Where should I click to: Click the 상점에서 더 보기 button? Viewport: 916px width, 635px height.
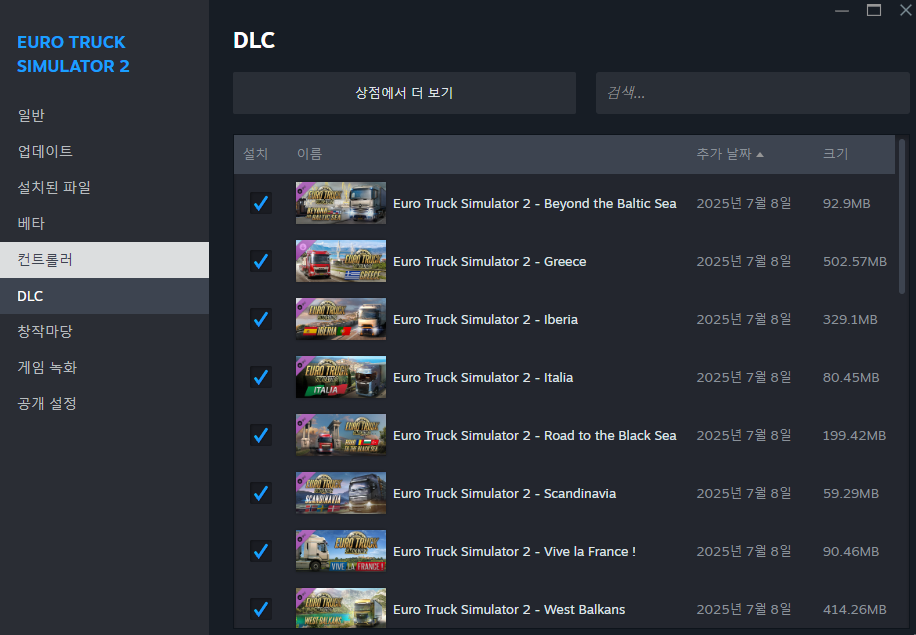[x=404, y=93]
